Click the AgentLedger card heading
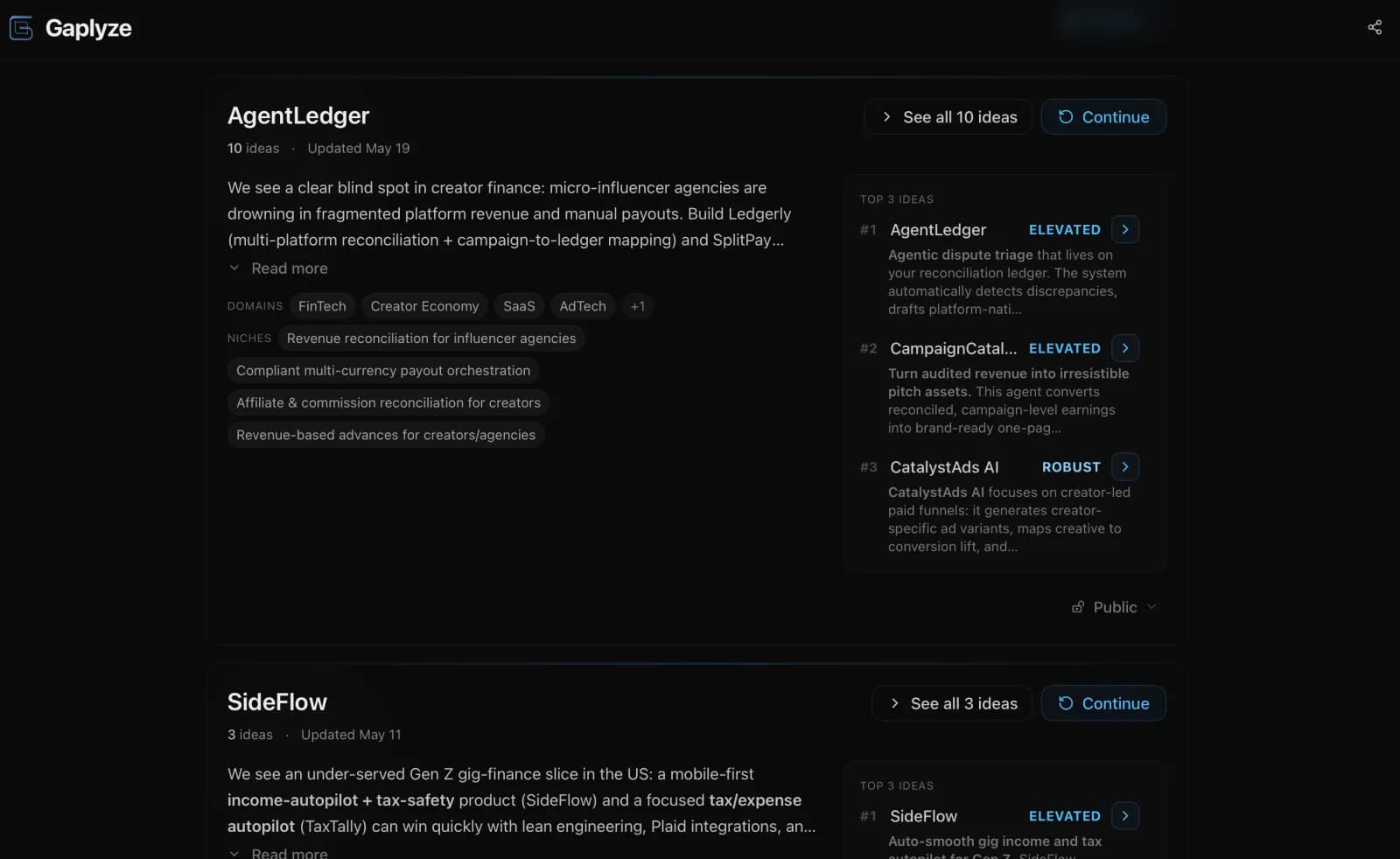1400x859 pixels. [x=298, y=115]
